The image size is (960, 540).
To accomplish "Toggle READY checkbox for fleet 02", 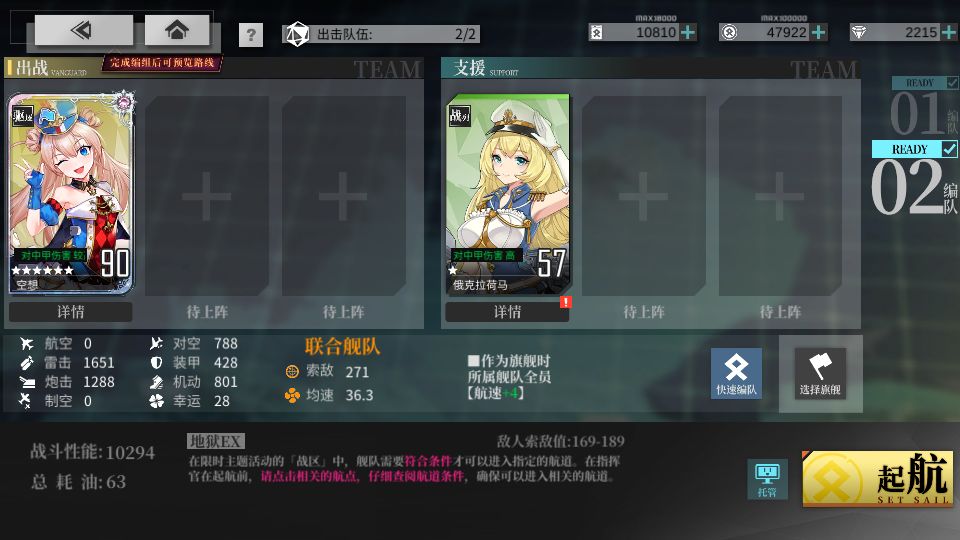I will point(949,149).
